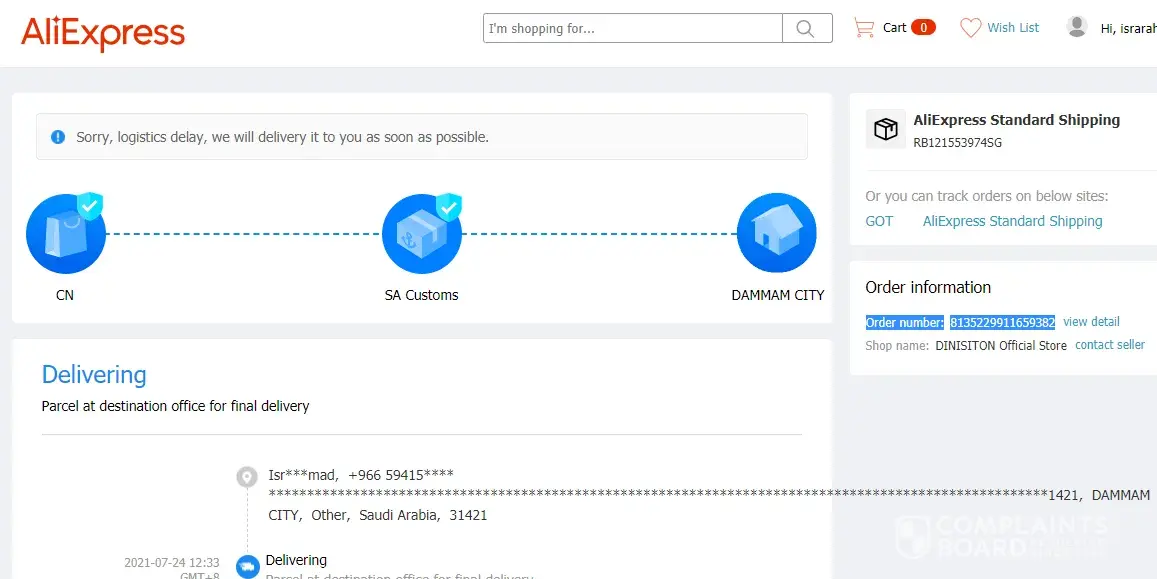Viewport: 1157px width, 579px height.
Task: Click the Wish List heart icon
Action: coord(970,28)
